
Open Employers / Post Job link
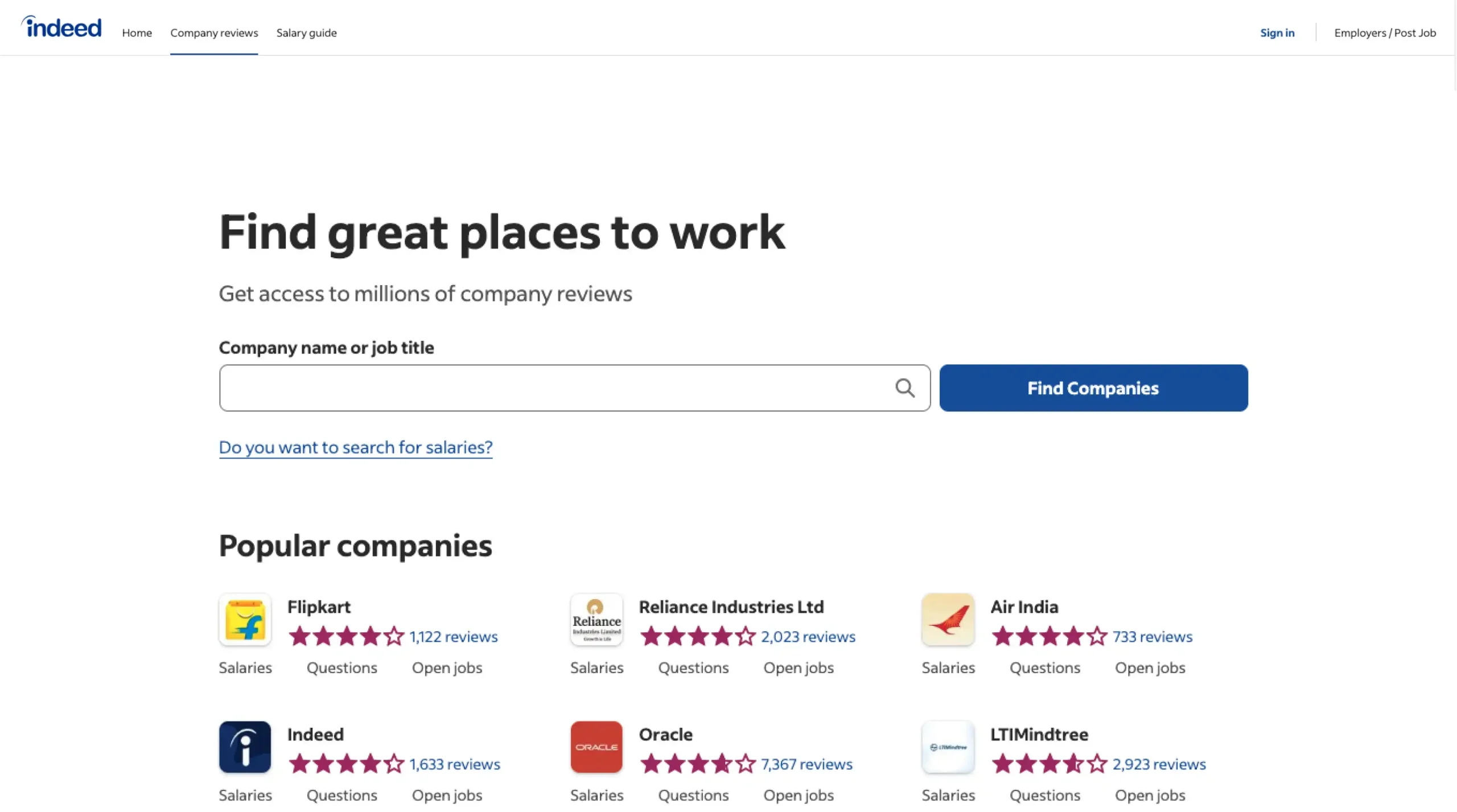(x=1385, y=33)
